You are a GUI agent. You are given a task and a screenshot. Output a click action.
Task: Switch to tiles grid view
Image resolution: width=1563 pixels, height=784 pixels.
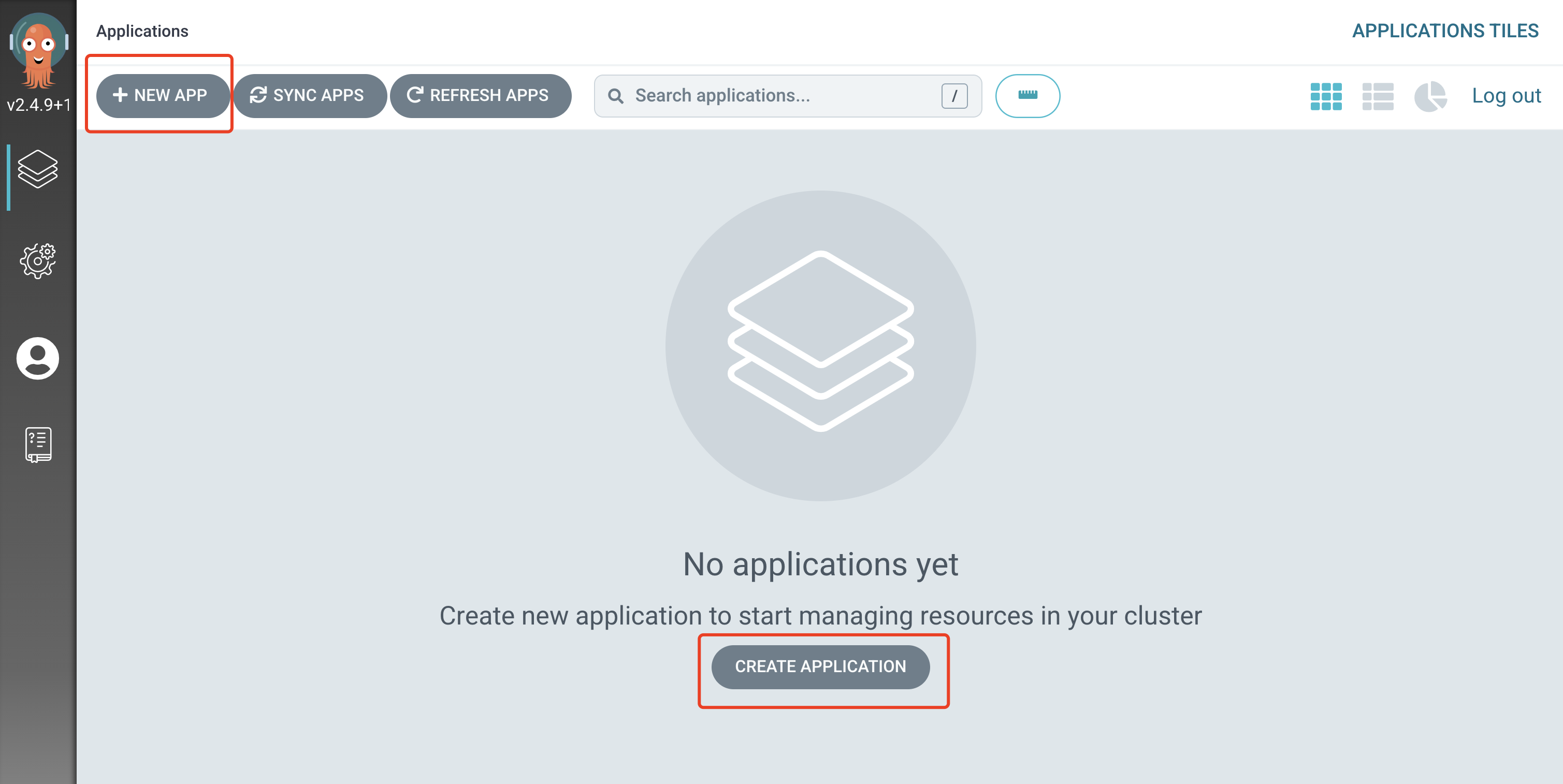click(1326, 96)
